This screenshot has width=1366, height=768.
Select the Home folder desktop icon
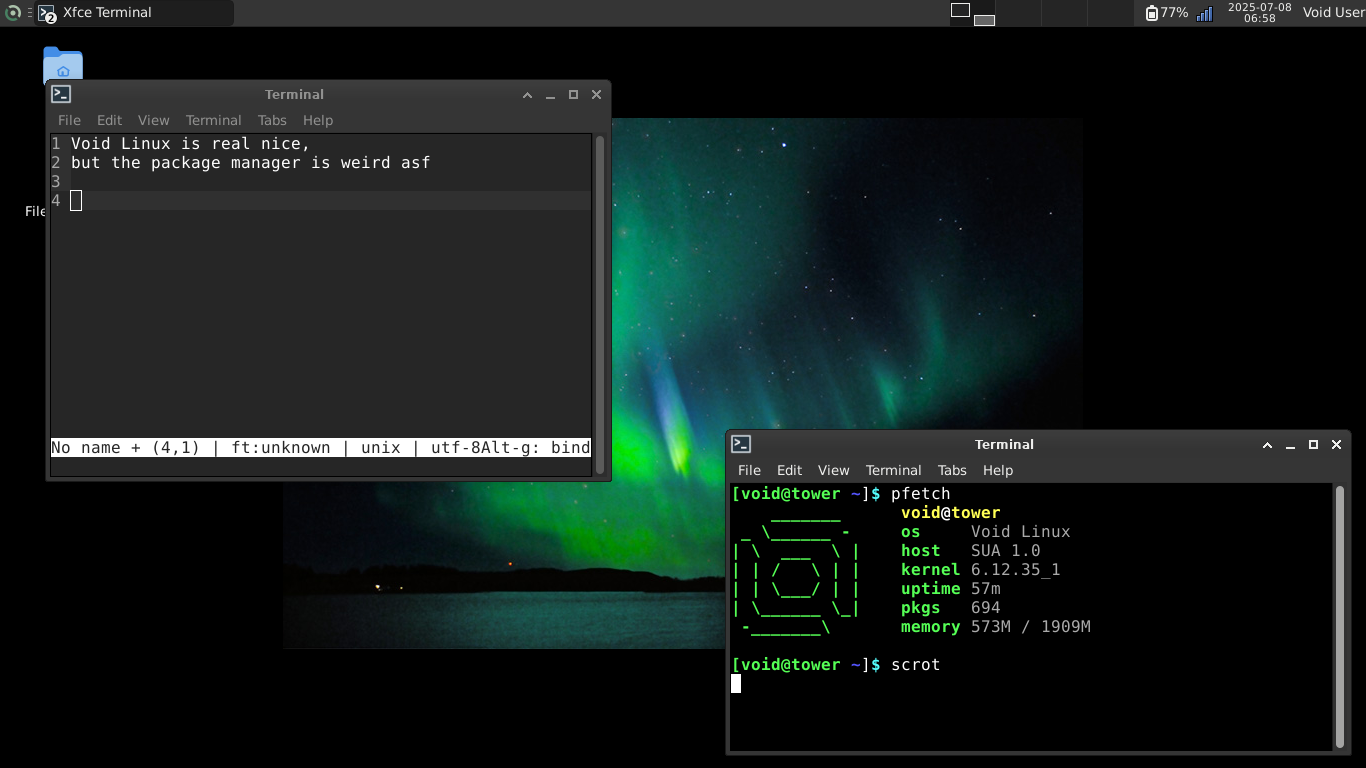pyautogui.click(x=63, y=64)
